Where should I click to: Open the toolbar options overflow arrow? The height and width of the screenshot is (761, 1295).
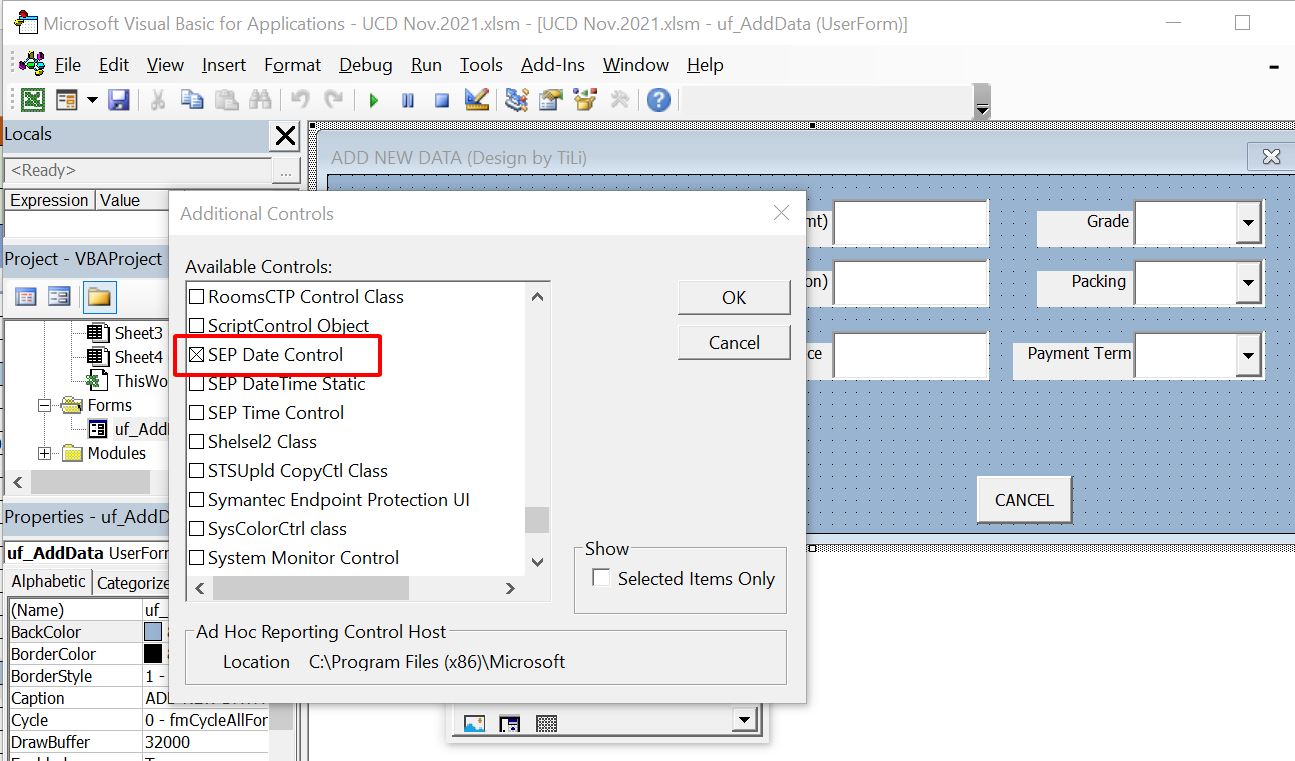pyautogui.click(x=982, y=104)
